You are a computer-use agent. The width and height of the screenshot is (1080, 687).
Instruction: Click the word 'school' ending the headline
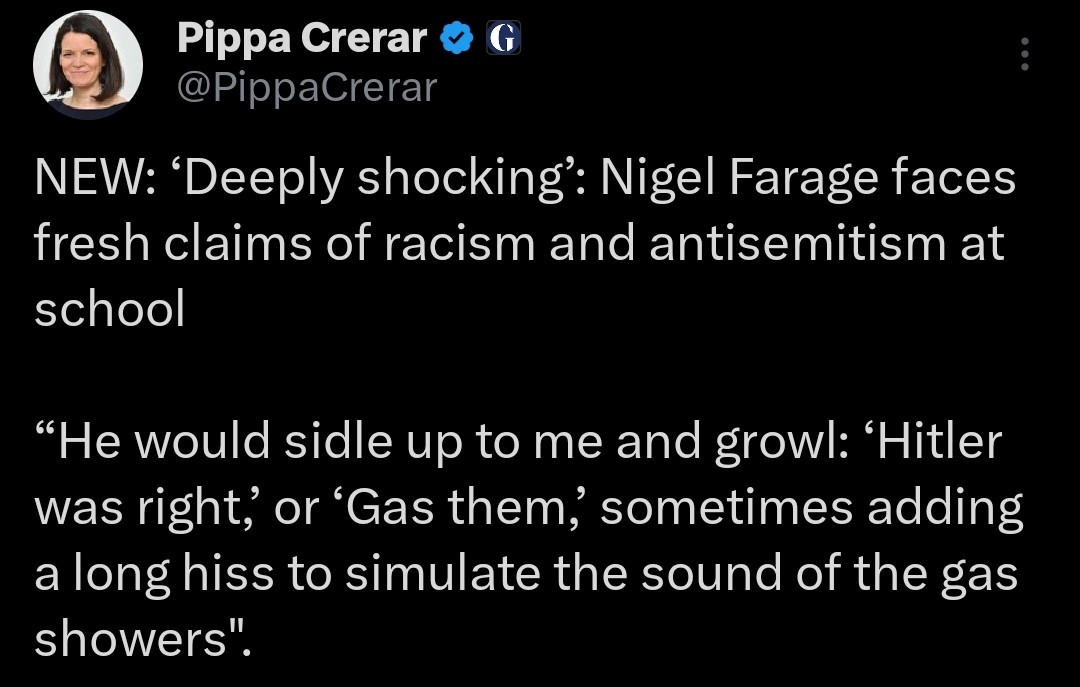pos(110,310)
